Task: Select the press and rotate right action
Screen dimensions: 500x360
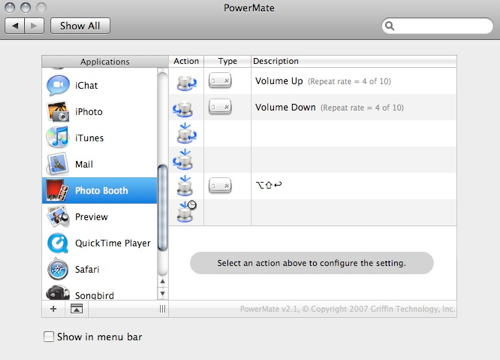Action: click(186, 133)
